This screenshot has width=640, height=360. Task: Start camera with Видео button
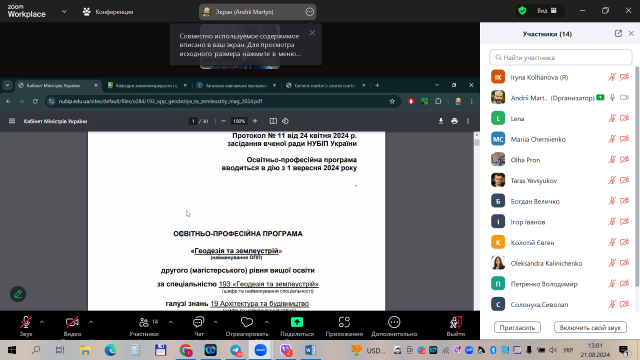click(x=72, y=326)
